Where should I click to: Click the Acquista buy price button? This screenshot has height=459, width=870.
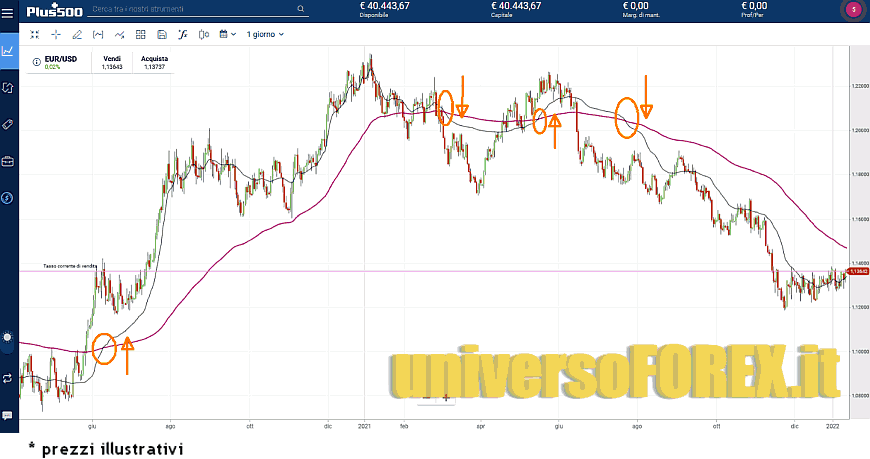pyautogui.click(x=155, y=63)
